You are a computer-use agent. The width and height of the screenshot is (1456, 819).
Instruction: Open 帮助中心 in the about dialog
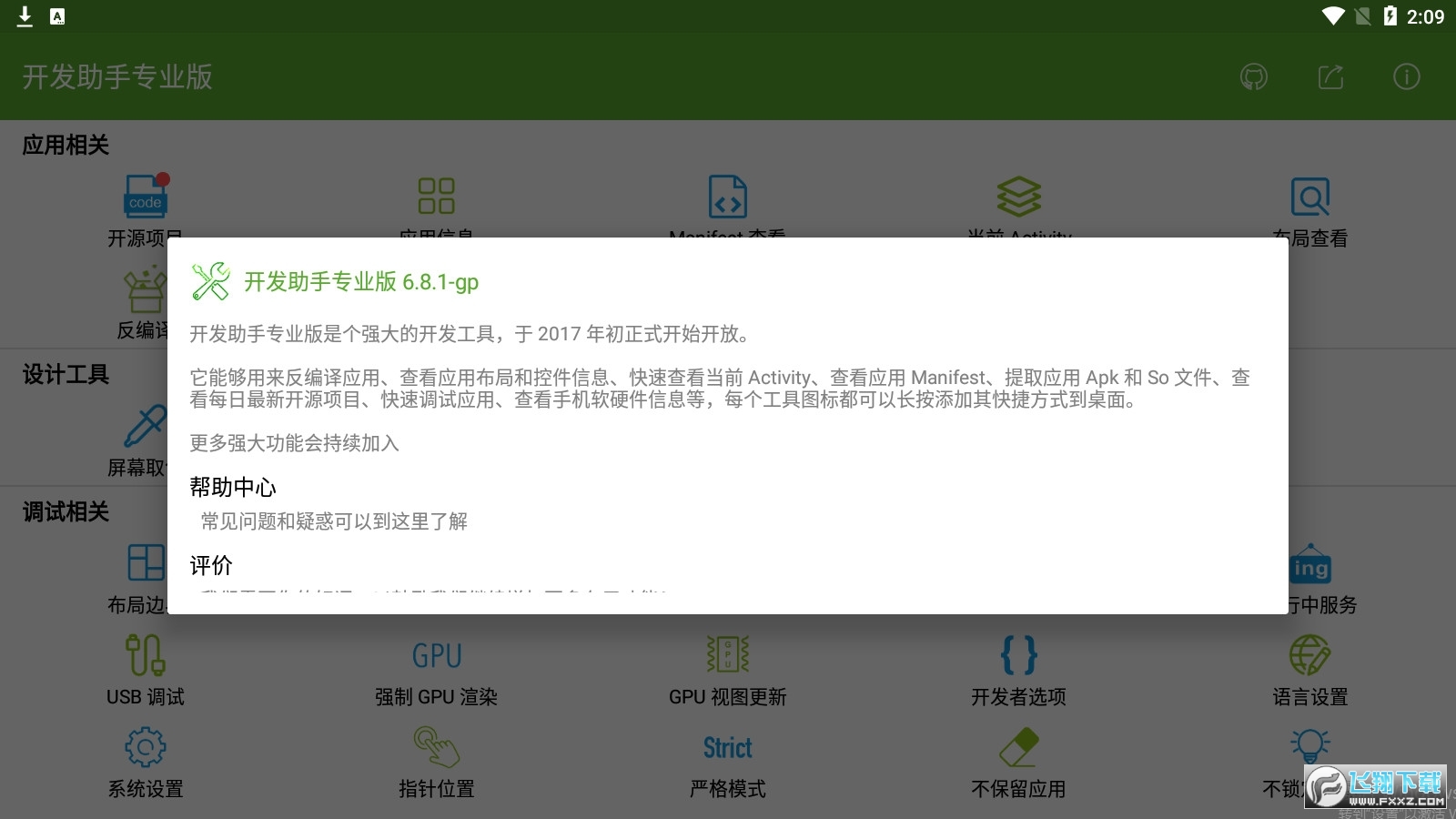(233, 488)
